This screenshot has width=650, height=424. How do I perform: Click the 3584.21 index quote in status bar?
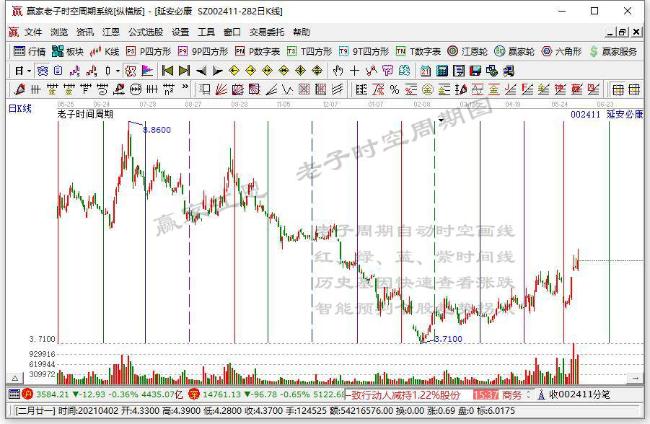point(52,394)
